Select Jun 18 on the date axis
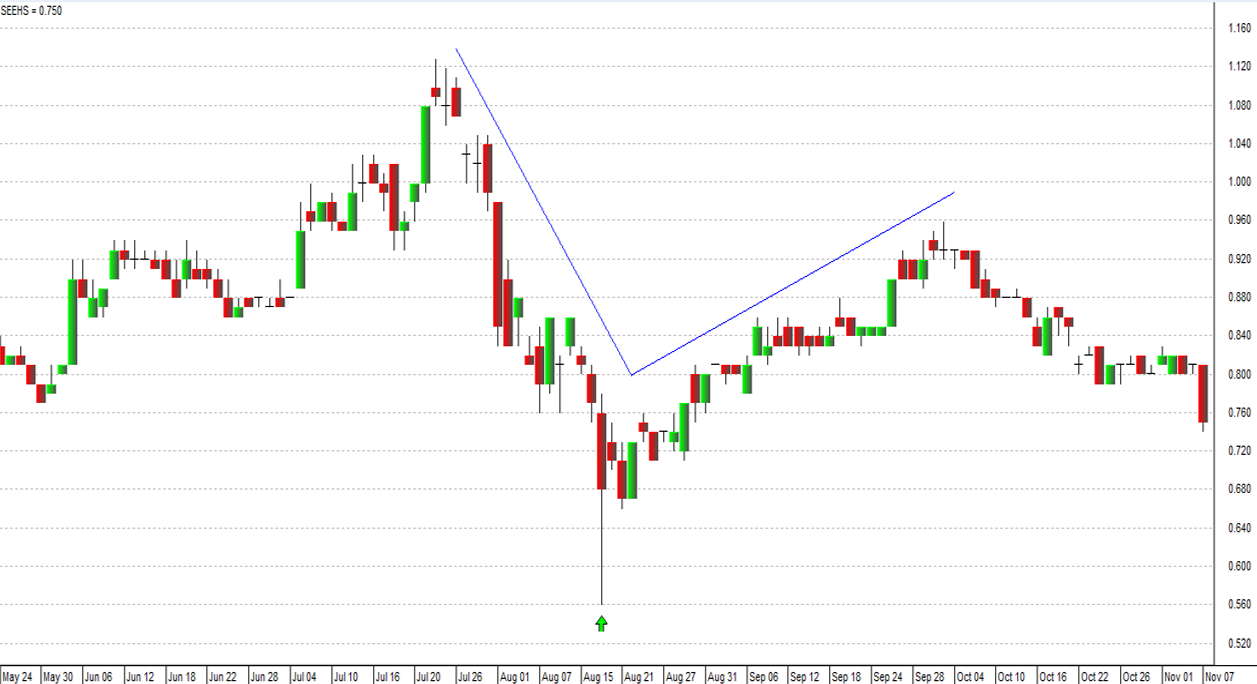 pos(183,677)
